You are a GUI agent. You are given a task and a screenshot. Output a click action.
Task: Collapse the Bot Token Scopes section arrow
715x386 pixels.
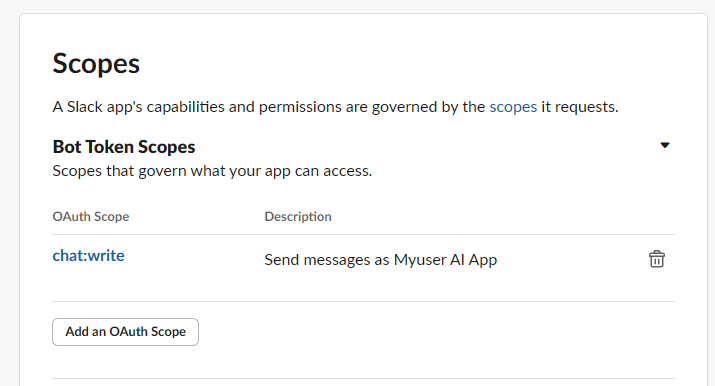click(x=665, y=145)
